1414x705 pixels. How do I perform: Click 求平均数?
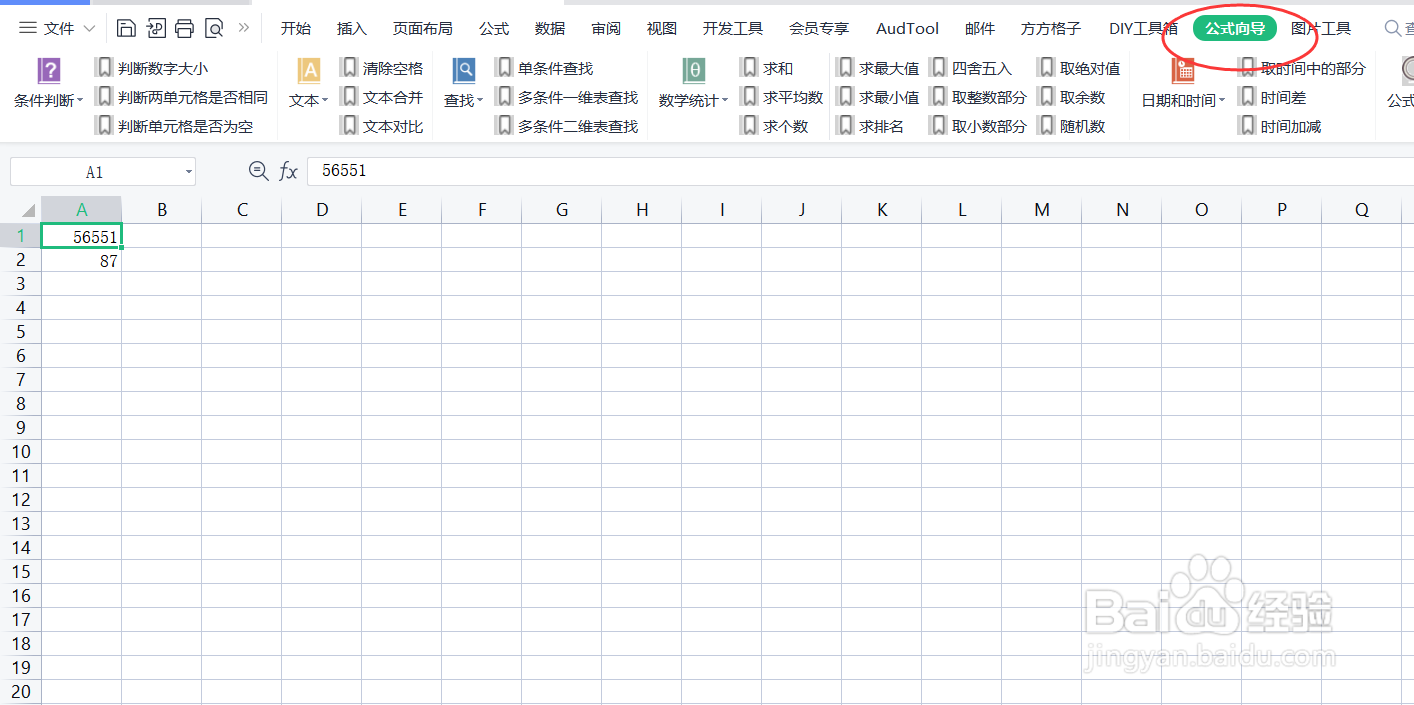pos(782,97)
